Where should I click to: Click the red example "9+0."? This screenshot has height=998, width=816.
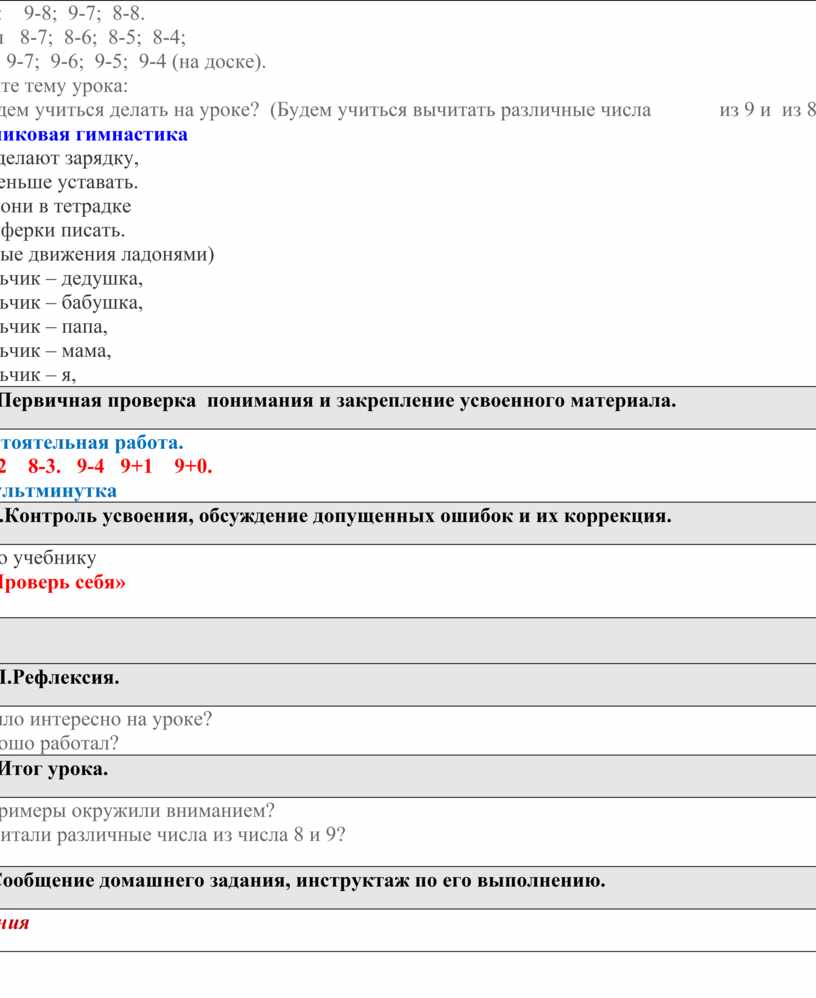[x=192, y=466]
